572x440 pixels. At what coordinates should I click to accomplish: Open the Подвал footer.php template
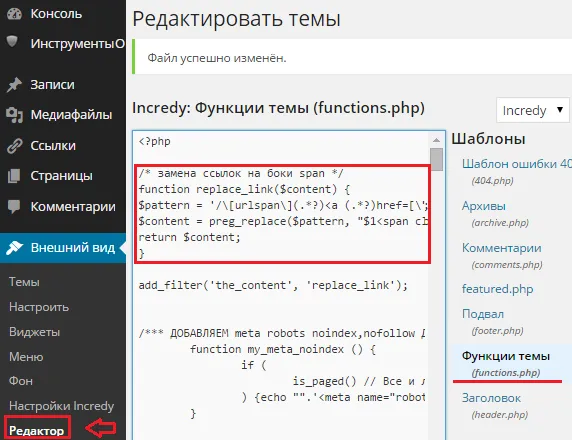point(483,314)
